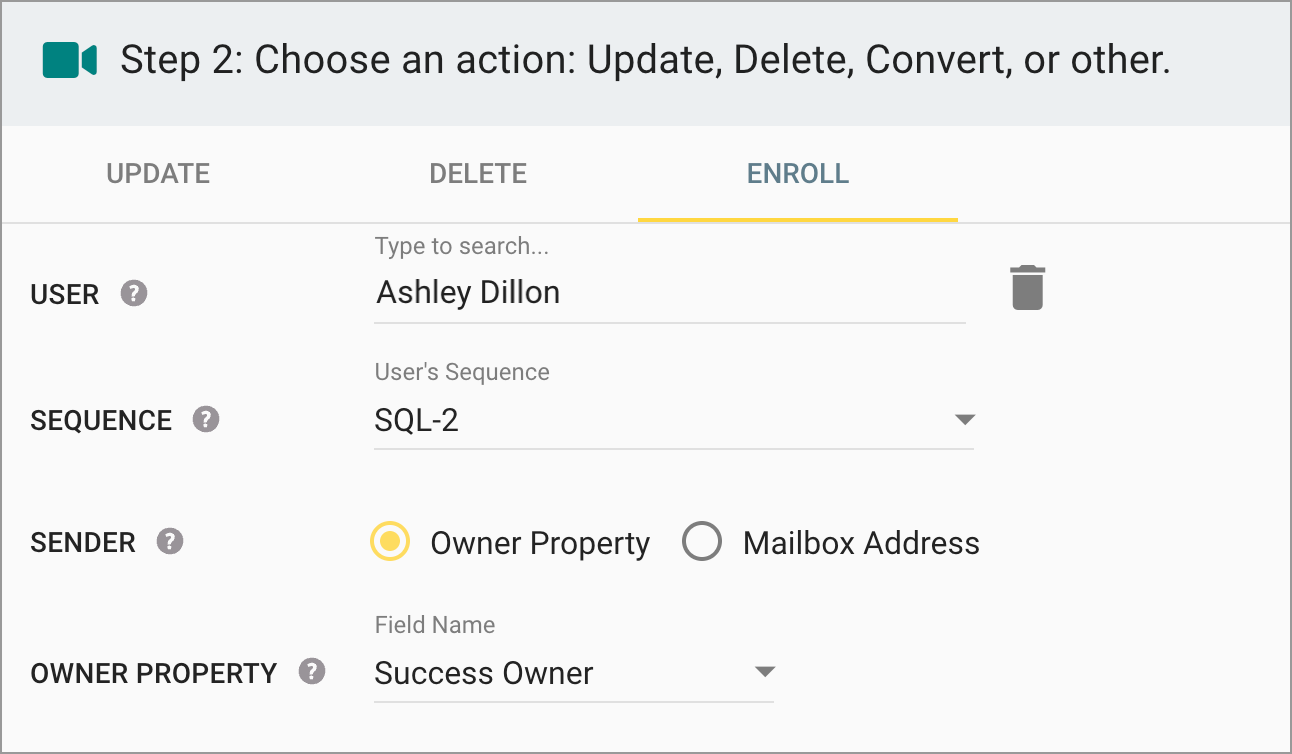Screen dimensions: 1292x754
Task: Click the help icon next to USER
Action: (136, 293)
